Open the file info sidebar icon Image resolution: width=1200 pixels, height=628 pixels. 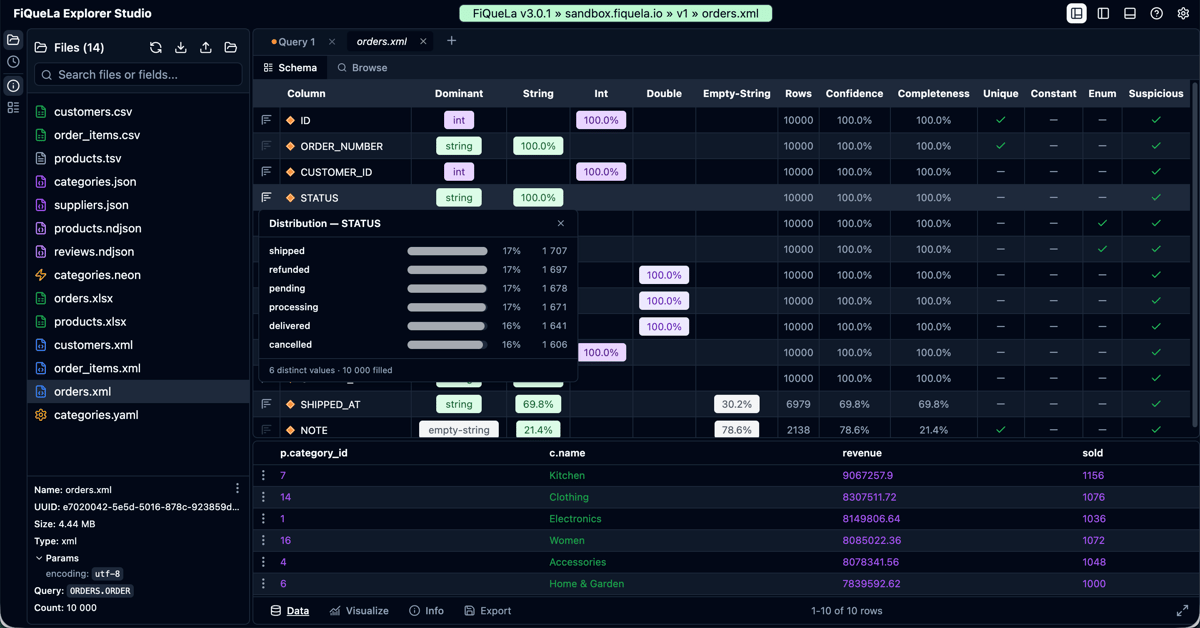13,85
